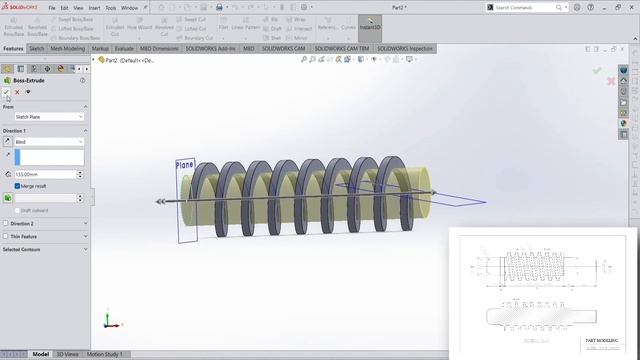Uncheck the Merge result checkbox
Screen dimensions: 640x360
(x=17, y=186)
